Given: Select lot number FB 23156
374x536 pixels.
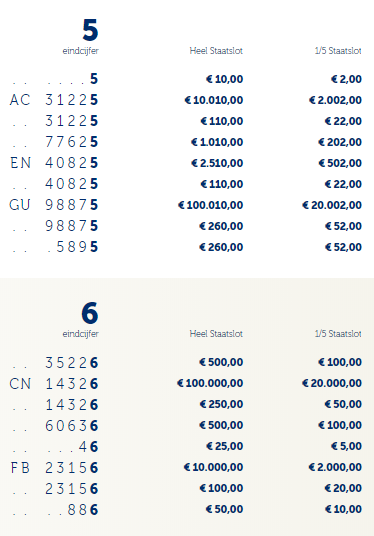Looking at the screenshot, I should [x=54, y=468].
